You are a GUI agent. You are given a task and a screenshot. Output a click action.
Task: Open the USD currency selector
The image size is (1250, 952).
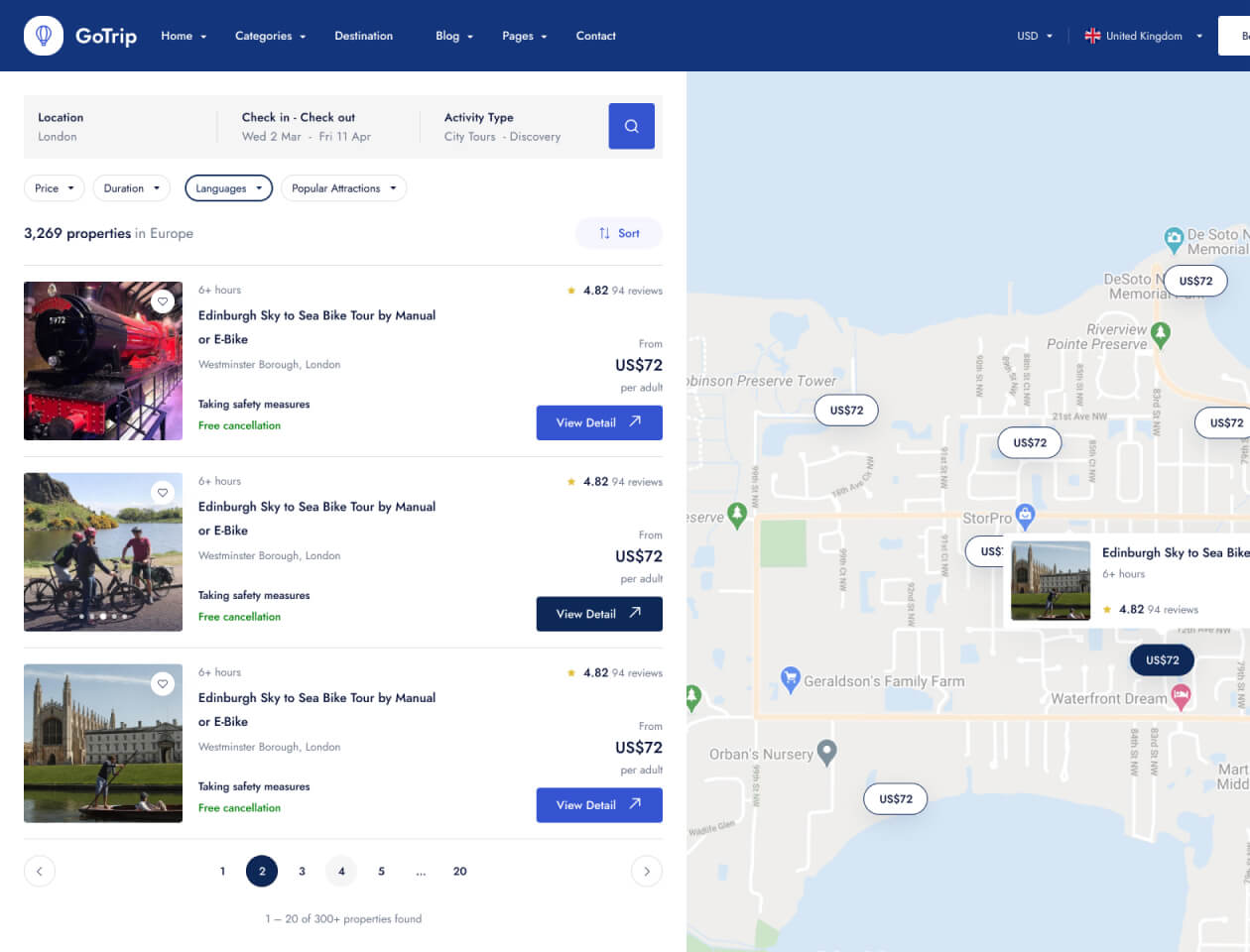pos(1034,36)
